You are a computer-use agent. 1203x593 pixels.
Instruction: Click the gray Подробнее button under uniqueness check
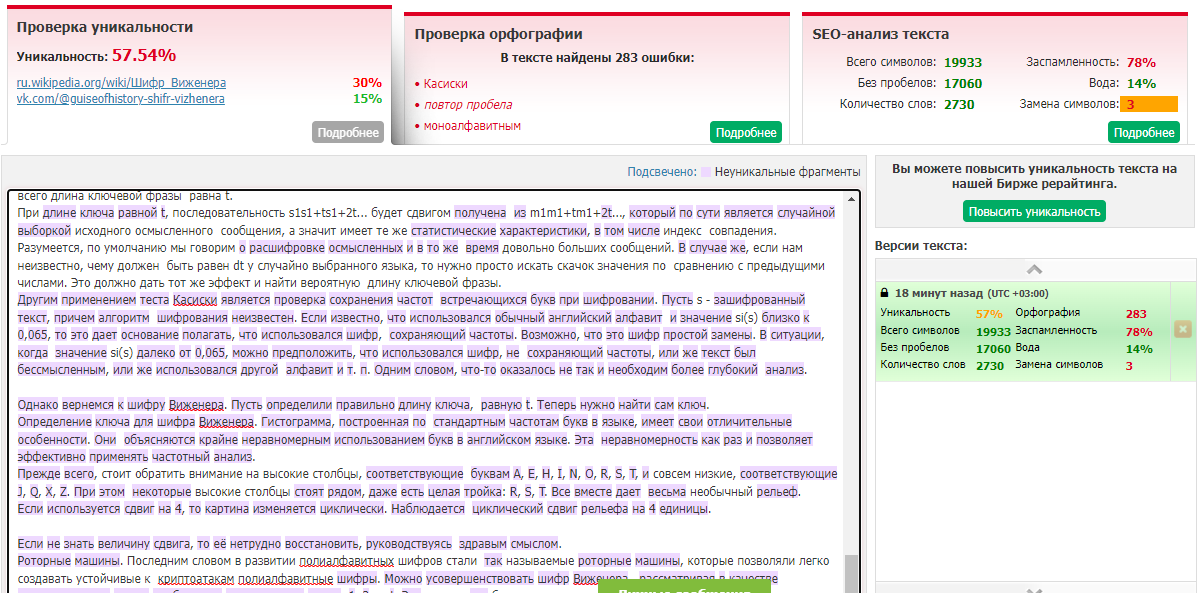[x=348, y=132]
